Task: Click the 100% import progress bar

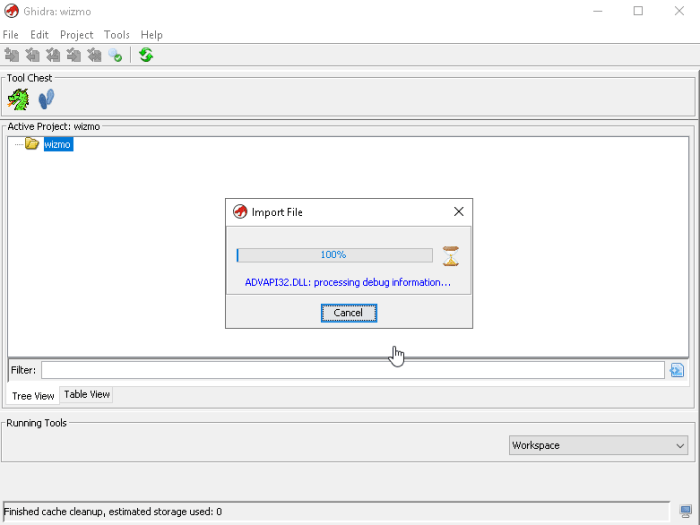Action: [334, 255]
